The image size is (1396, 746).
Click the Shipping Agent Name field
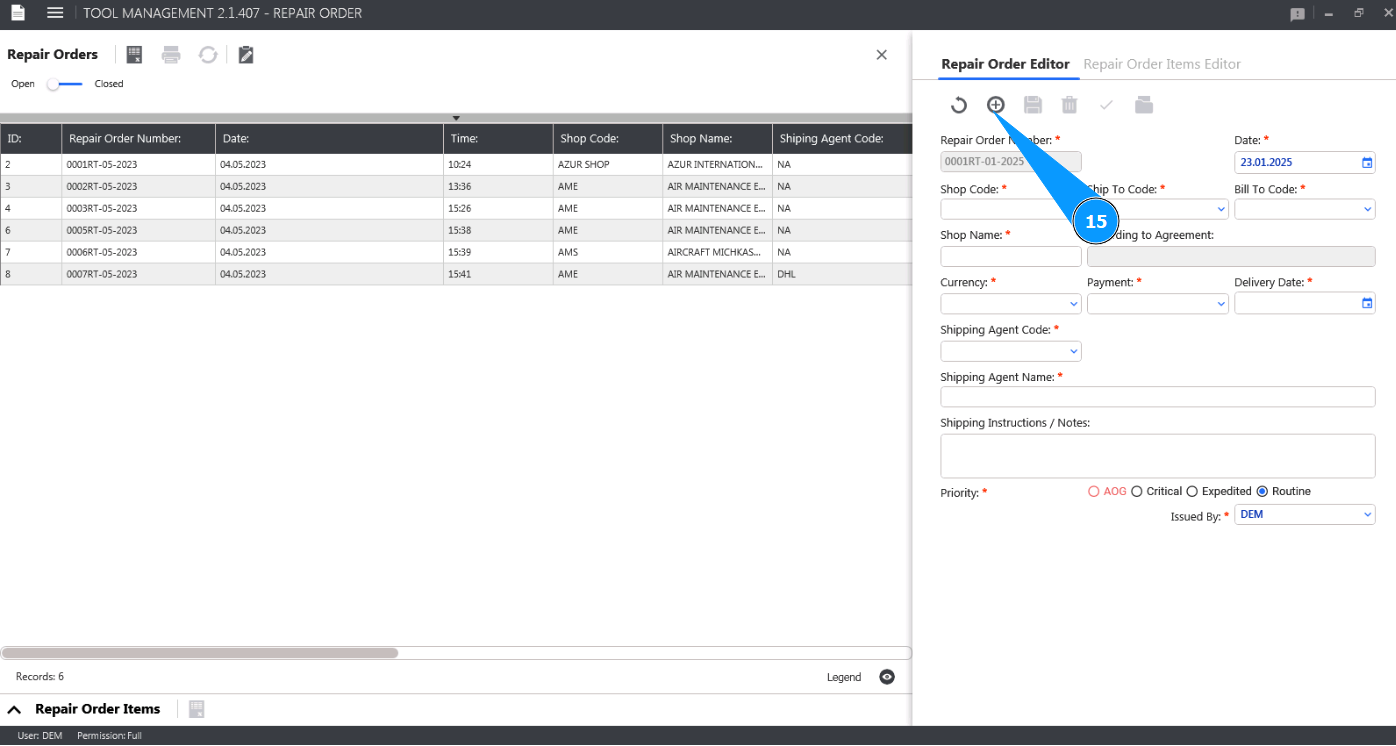coord(1158,397)
